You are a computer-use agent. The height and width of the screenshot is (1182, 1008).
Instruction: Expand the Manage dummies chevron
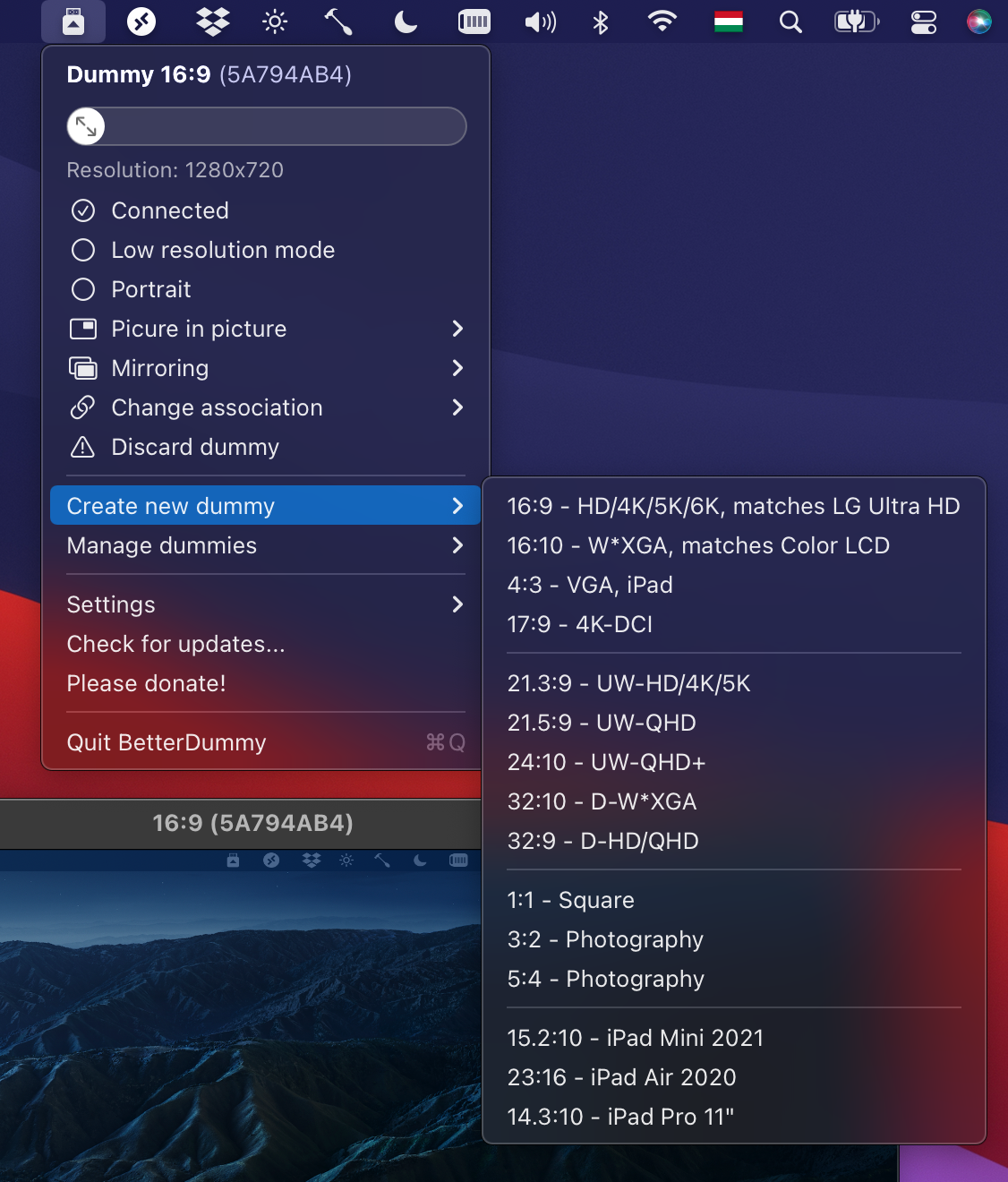point(457,545)
